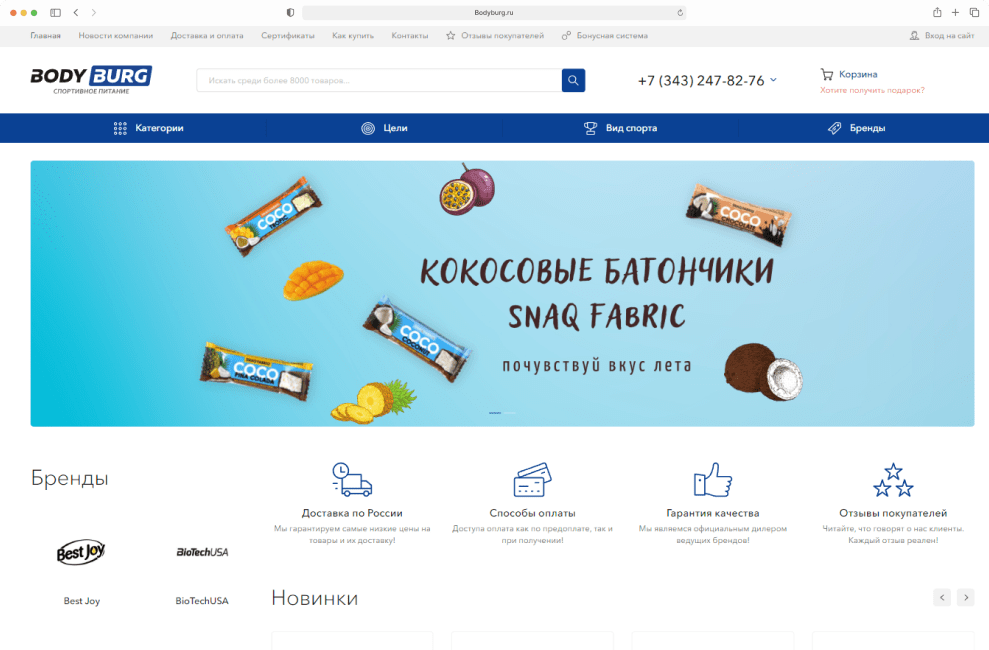Image resolution: width=989 pixels, height=650 pixels.
Task: Click the blue search magnifier button
Action: (573, 80)
